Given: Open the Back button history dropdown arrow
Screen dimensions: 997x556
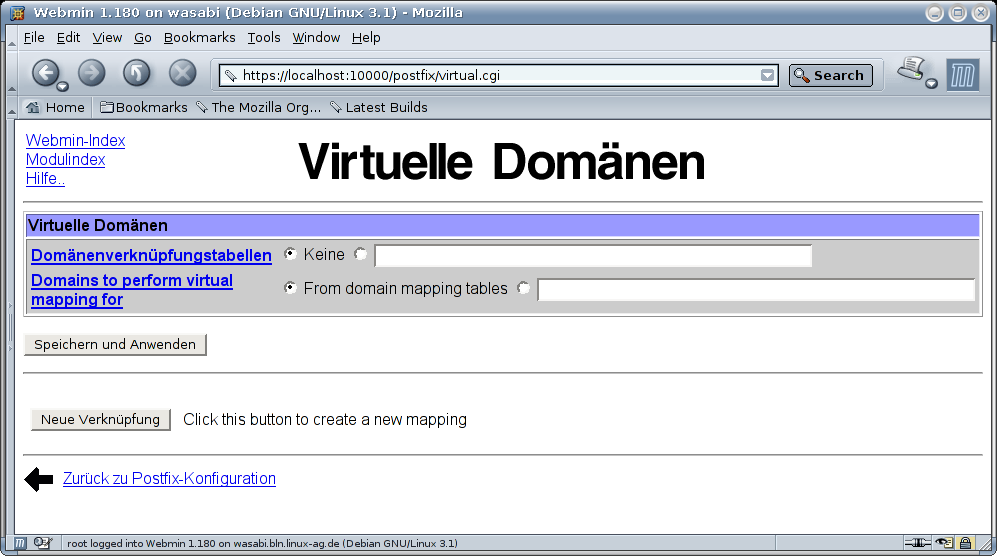Looking at the screenshot, I should pyautogui.click(x=62, y=87).
